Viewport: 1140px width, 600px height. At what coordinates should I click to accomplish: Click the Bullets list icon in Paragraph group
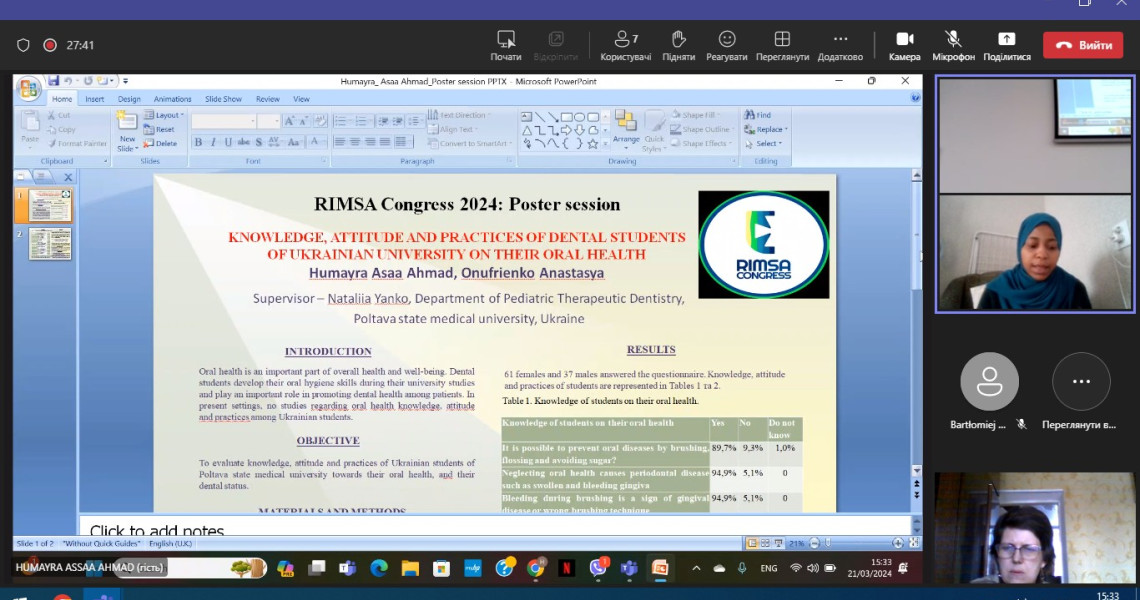[x=342, y=121]
